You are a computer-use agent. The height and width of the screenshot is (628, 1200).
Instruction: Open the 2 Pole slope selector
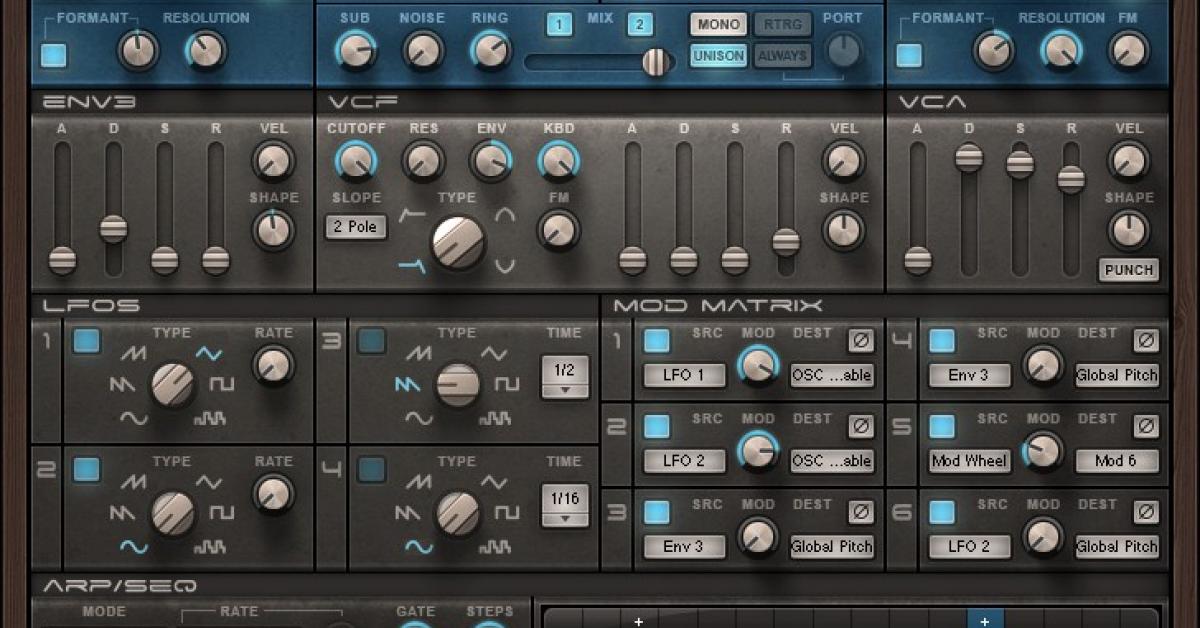(x=356, y=227)
